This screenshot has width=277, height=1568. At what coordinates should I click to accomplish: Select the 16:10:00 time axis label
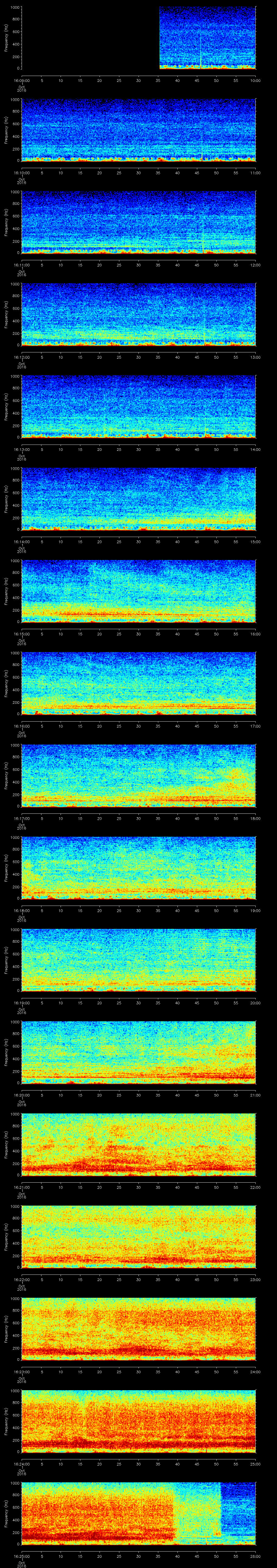tap(21, 173)
